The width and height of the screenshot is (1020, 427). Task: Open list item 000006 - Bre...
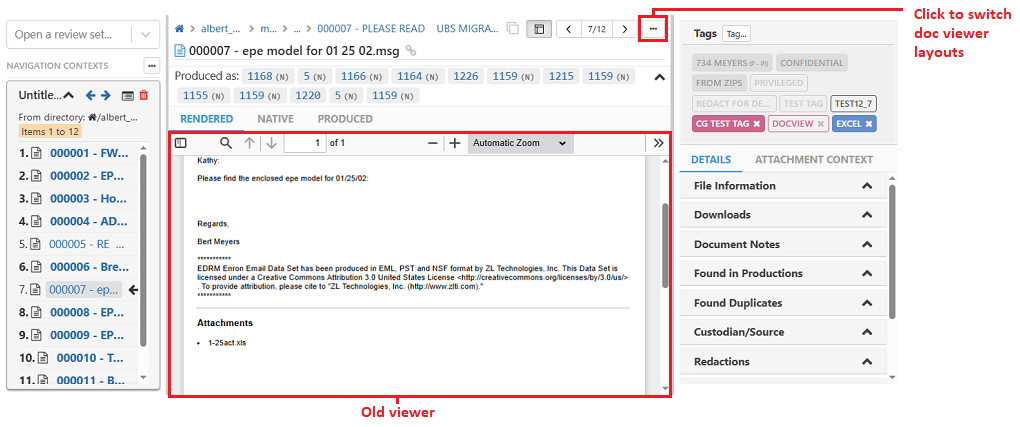90,267
